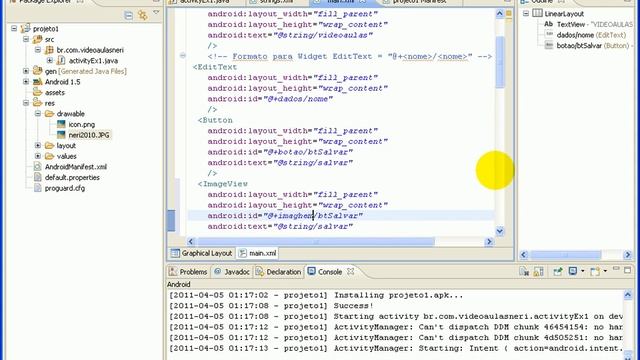Expand the values folder node

tap(38, 156)
